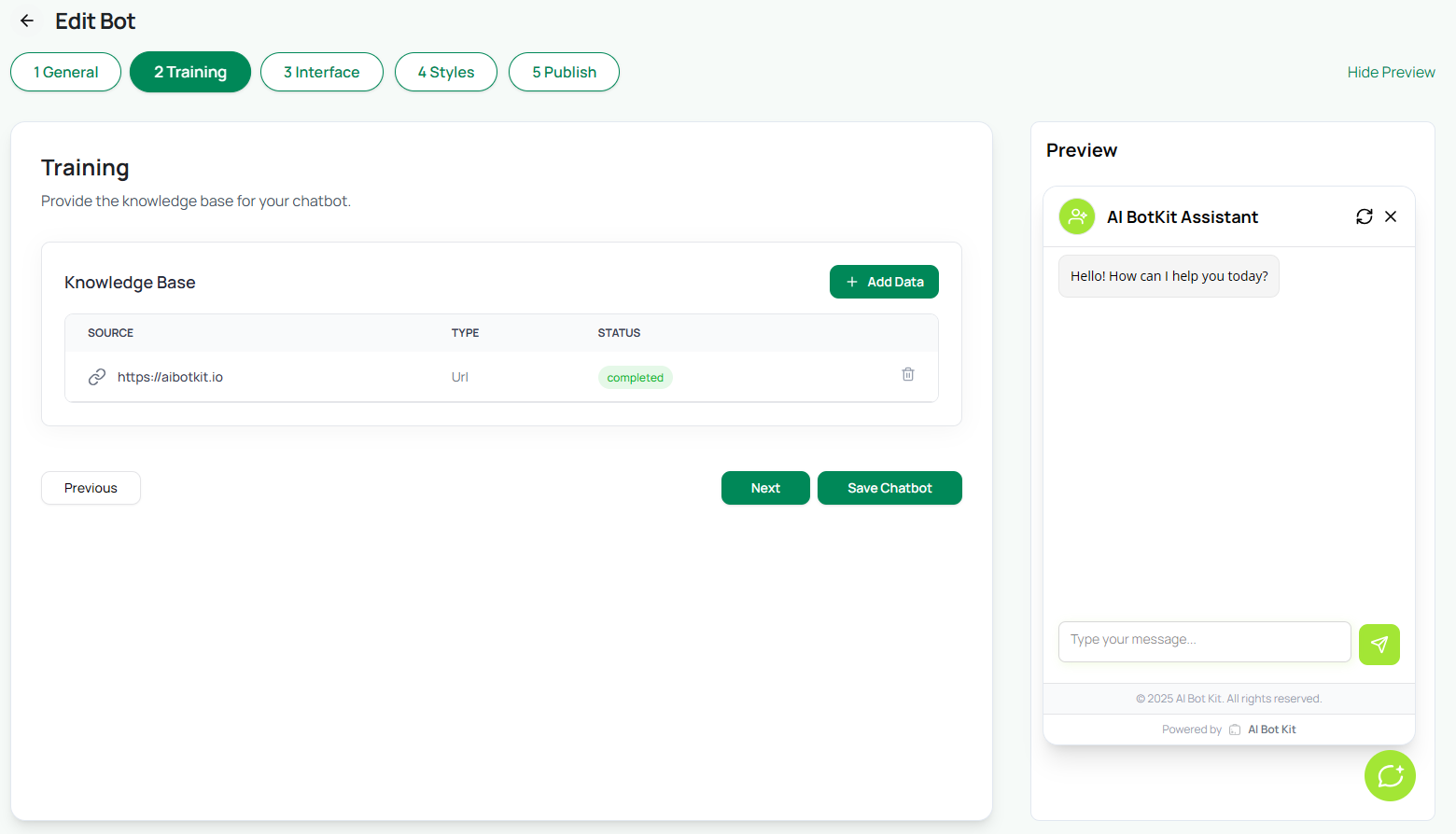Close the chat preview with the X icon
The width and height of the screenshot is (1456, 834).
[1391, 215]
